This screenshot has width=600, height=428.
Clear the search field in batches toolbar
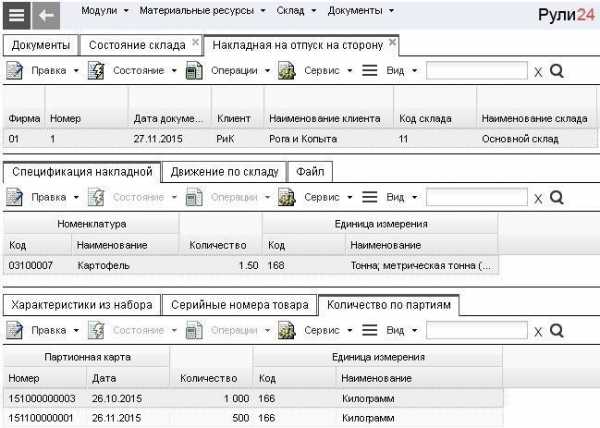tap(538, 332)
